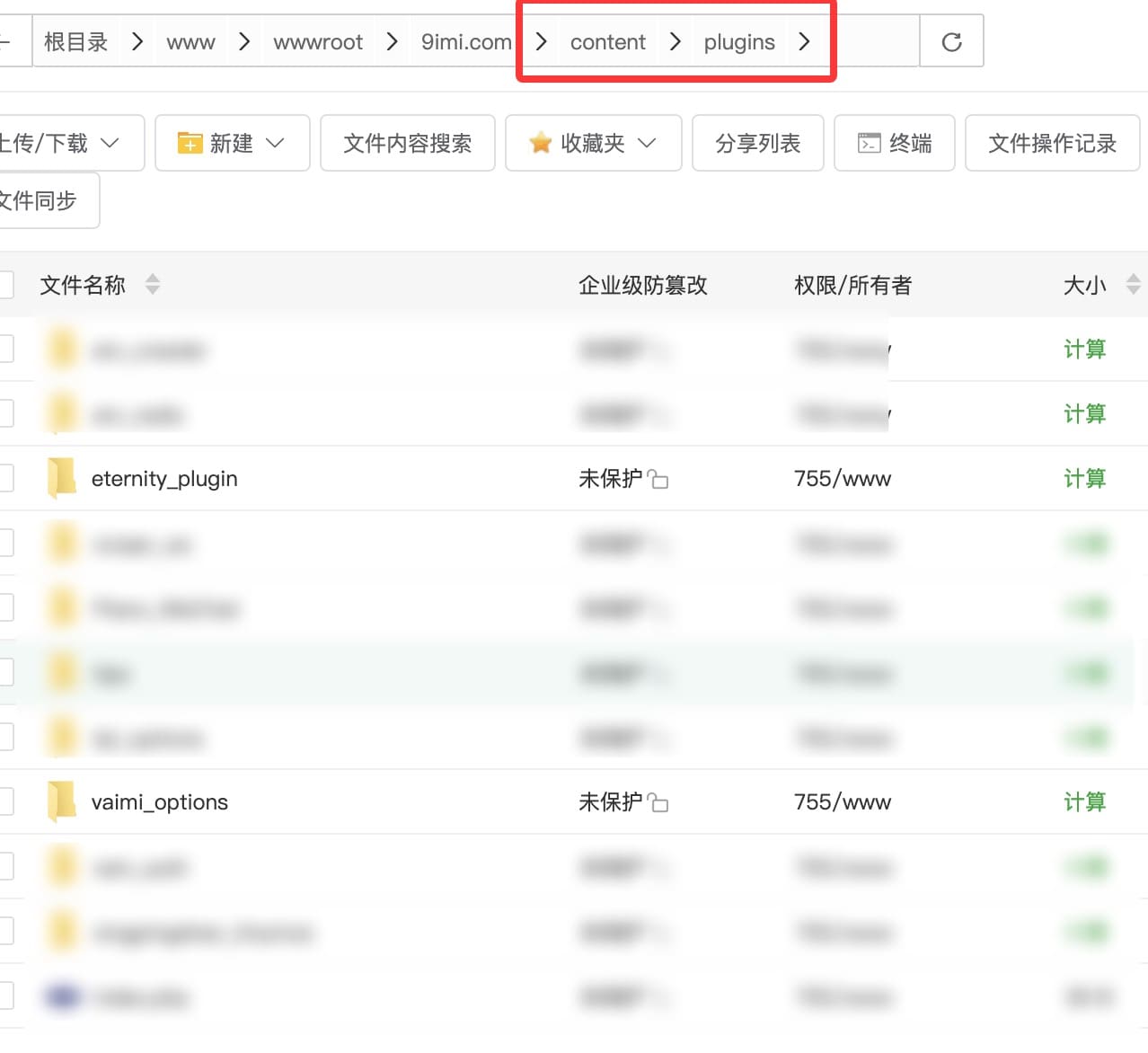
Task: Go to content folder in breadcrumb
Action: (x=607, y=42)
